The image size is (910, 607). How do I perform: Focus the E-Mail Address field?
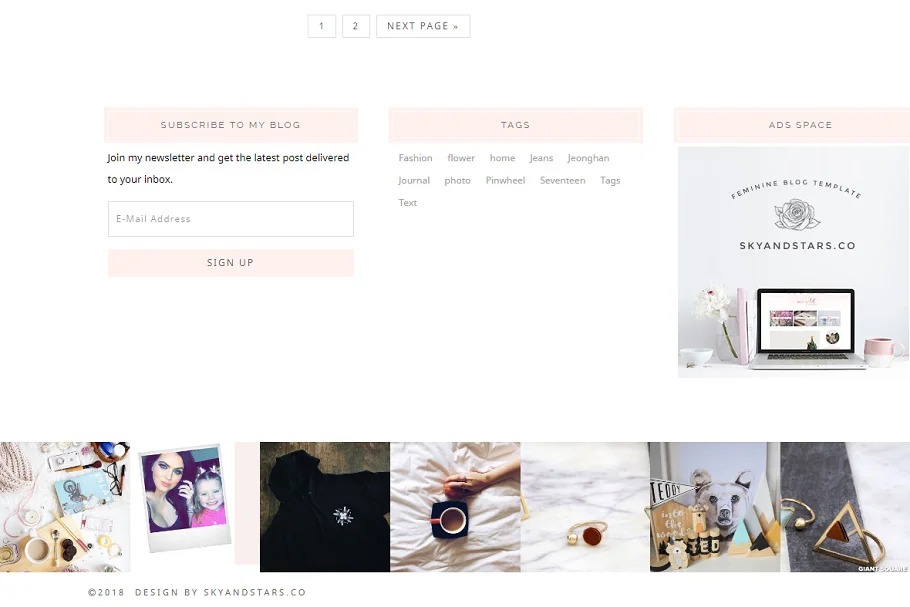click(x=230, y=219)
